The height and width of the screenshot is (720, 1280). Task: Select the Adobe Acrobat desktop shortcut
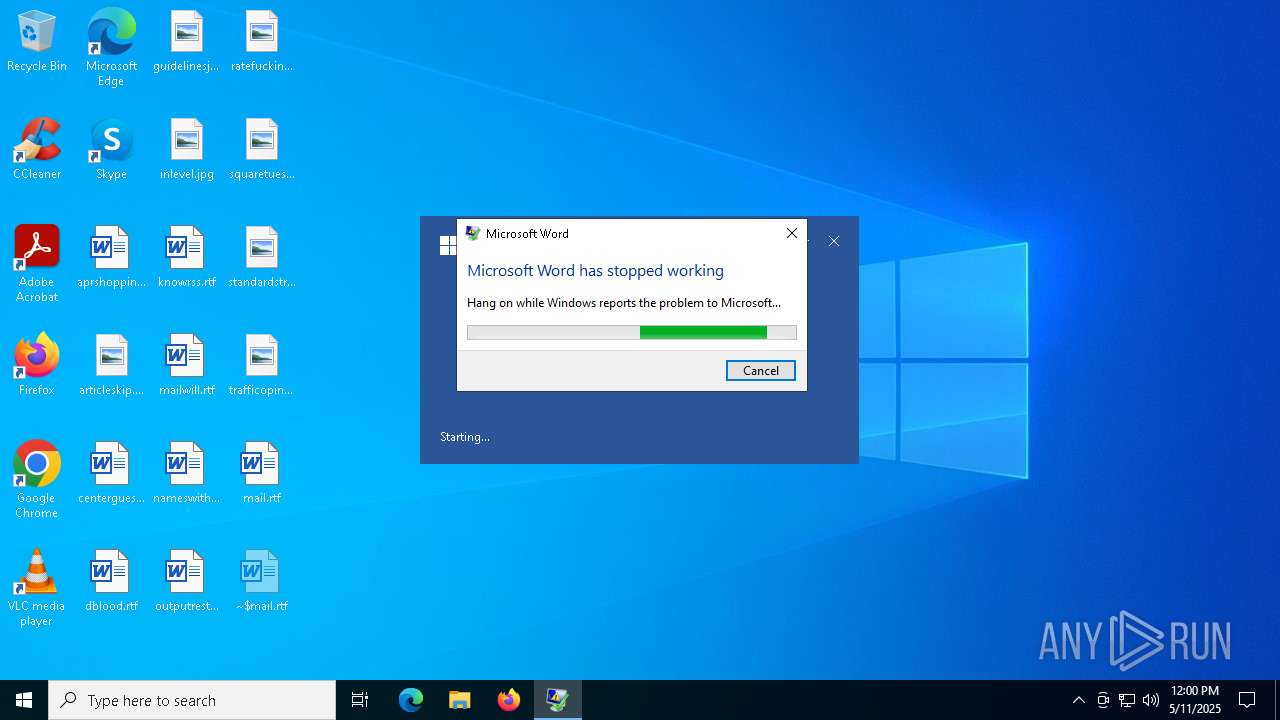[37, 264]
